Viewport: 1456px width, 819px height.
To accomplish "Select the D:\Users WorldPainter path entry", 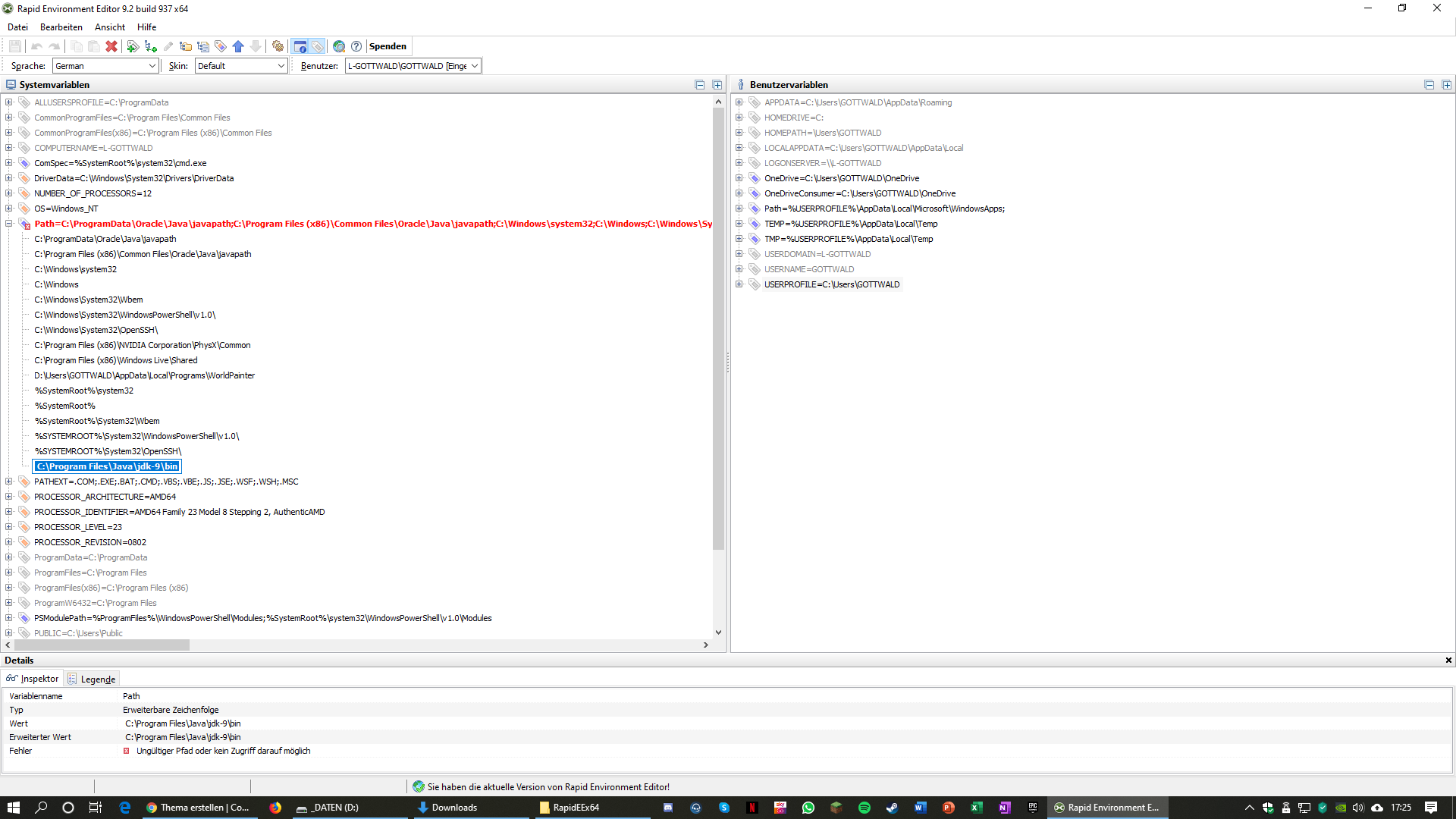I will pos(144,375).
